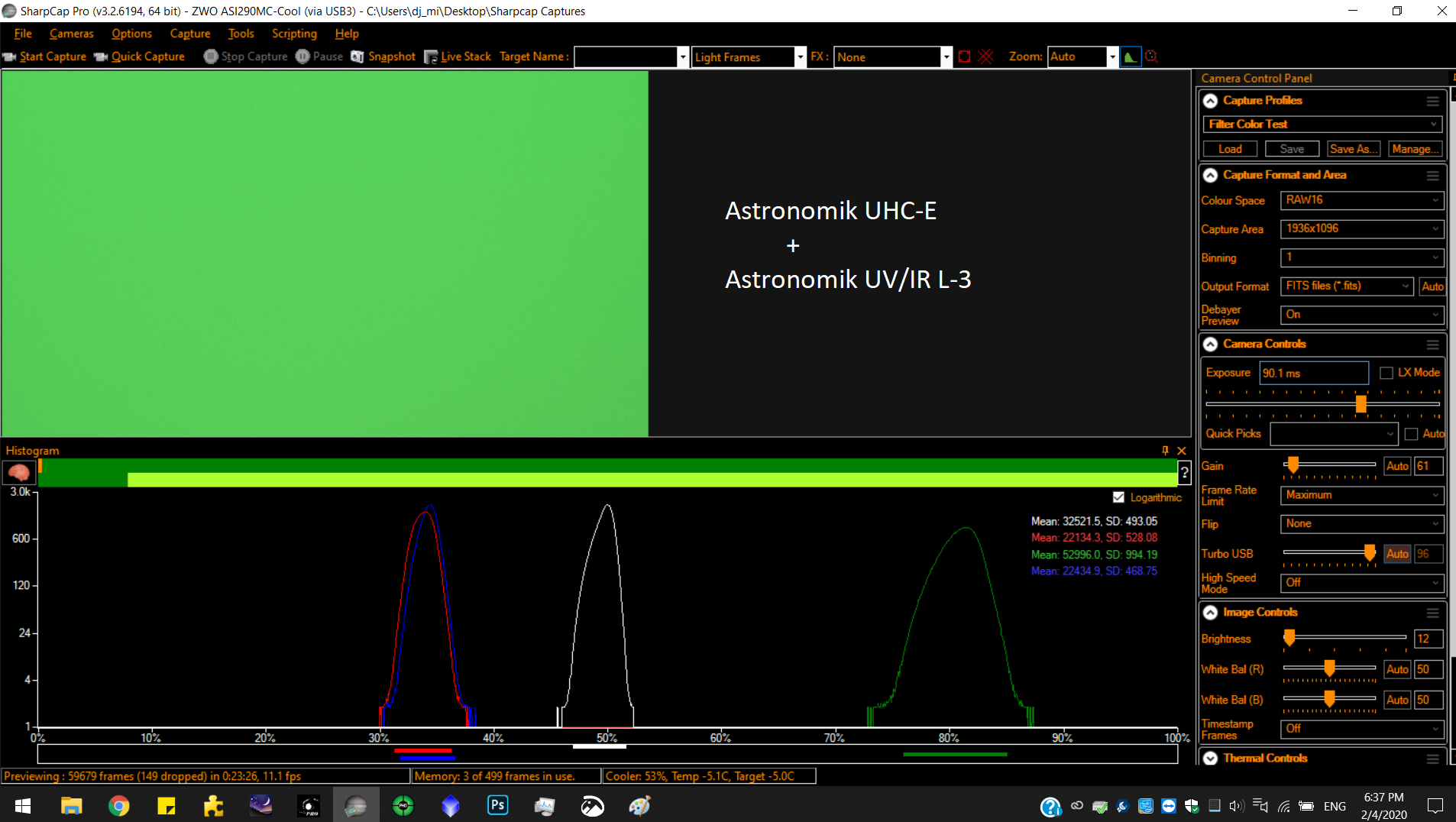Open the Capture menu

pos(190,34)
